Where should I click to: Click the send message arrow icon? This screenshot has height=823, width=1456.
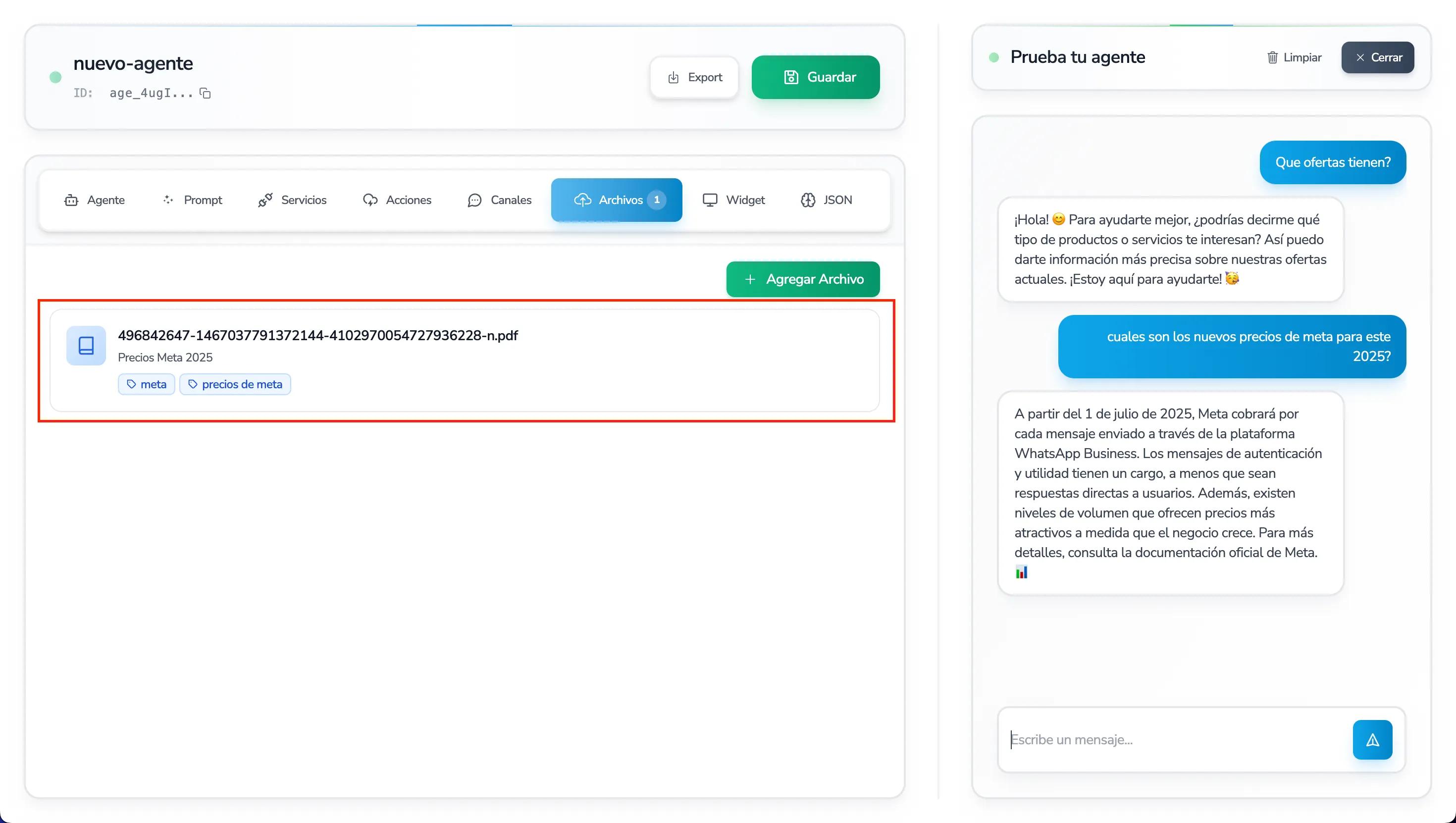point(1372,739)
